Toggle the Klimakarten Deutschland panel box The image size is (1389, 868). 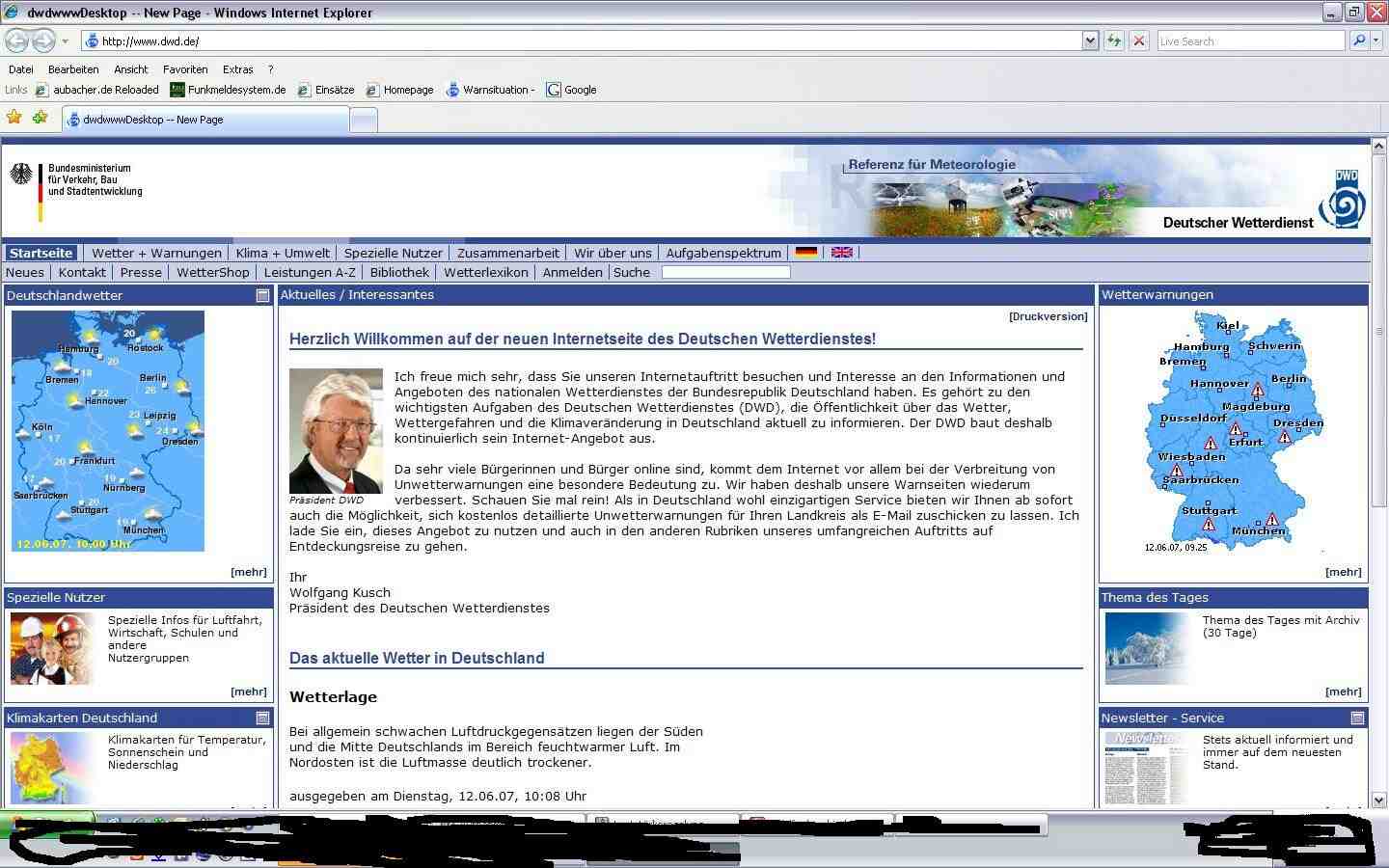[x=262, y=719]
